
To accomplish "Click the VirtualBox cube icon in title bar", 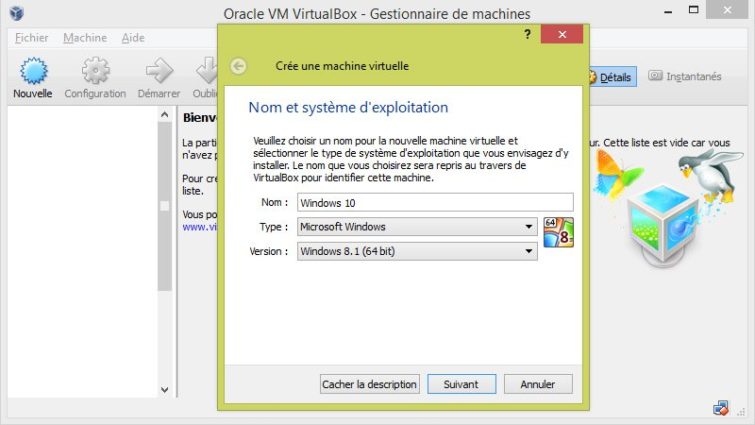I will point(17,13).
